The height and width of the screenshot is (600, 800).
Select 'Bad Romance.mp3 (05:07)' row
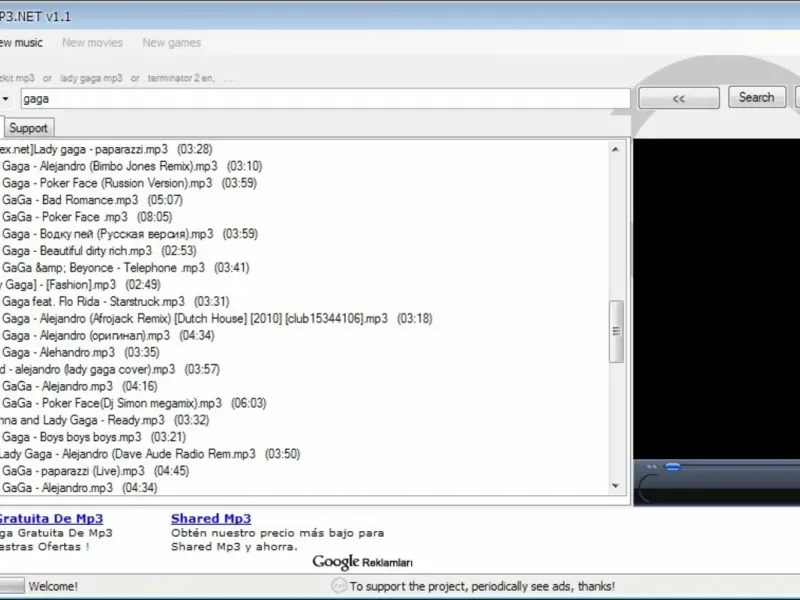(x=92, y=199)
